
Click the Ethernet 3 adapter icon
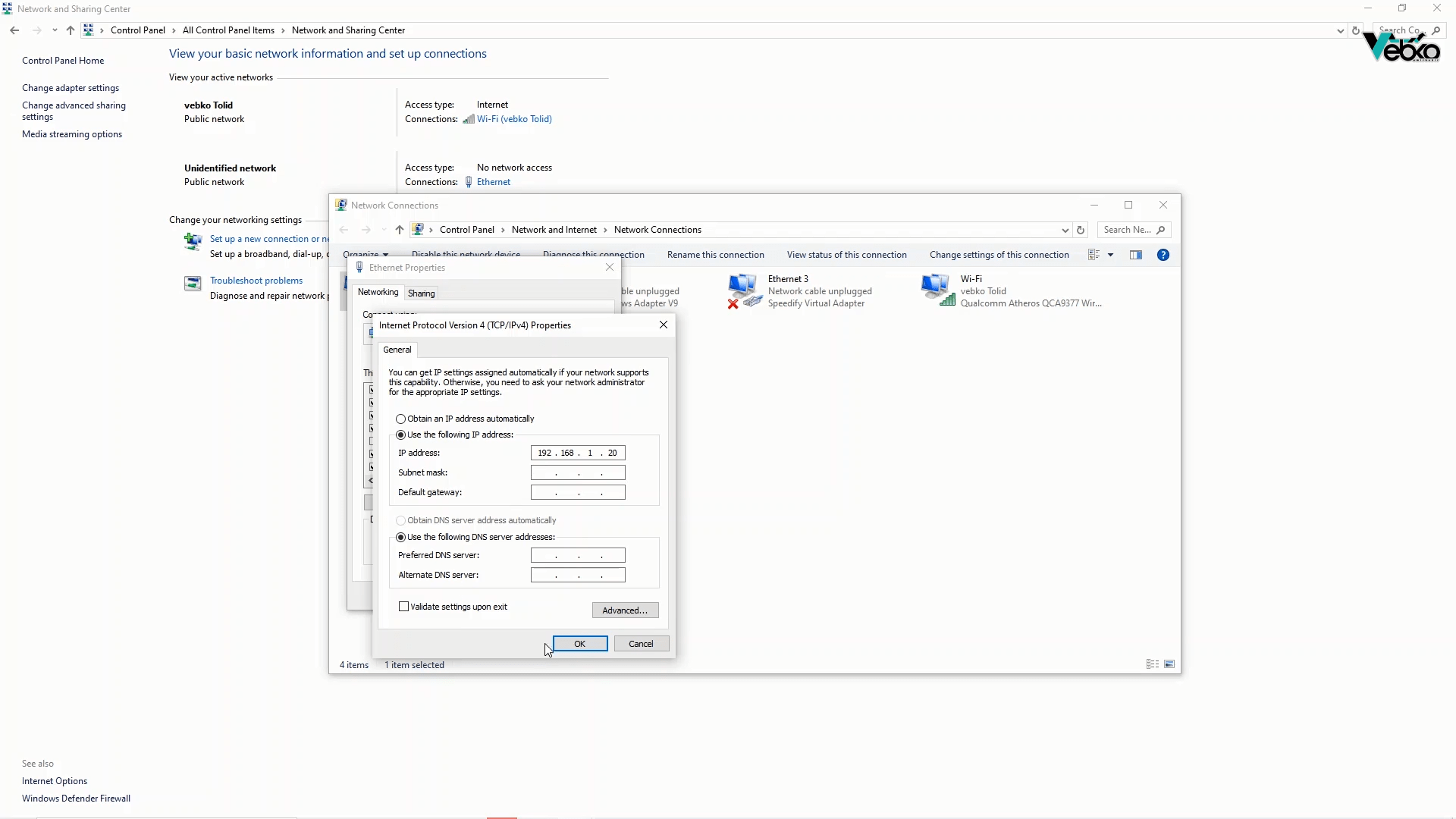pyautogui.click(x=742, y=290)
